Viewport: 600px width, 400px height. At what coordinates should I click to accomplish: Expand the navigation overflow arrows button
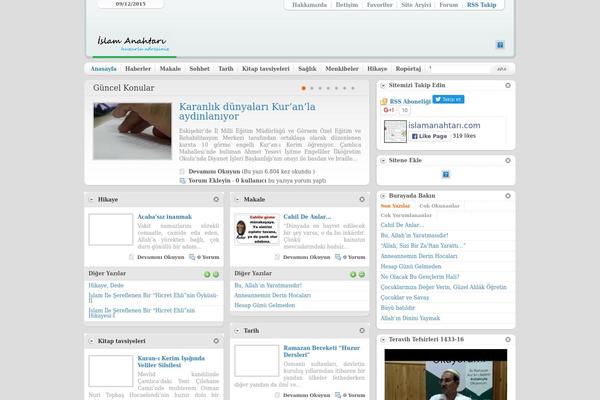501,69
